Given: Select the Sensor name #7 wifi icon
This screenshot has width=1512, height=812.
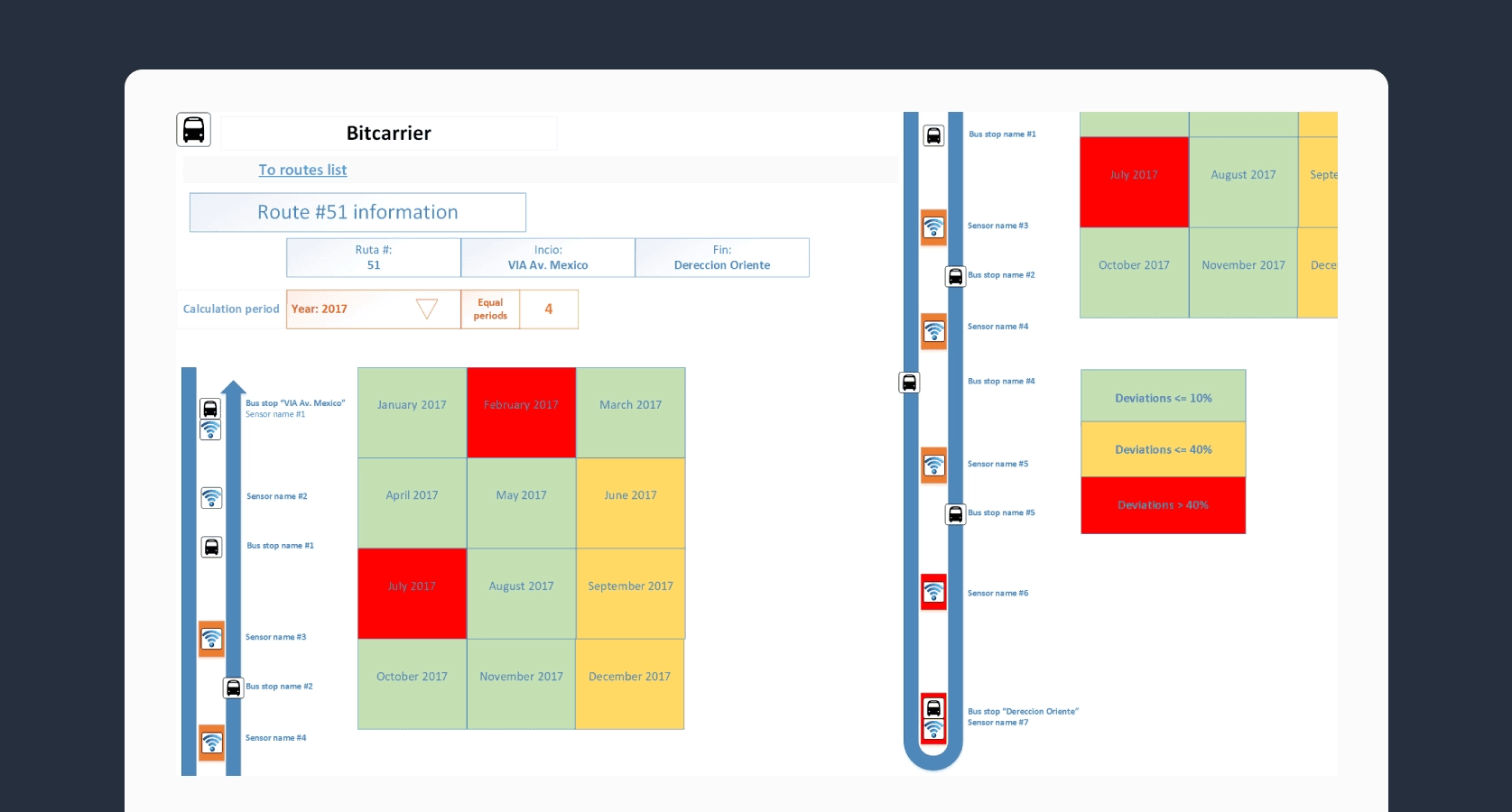Looking at the screenshot, I should coord(933,729).
